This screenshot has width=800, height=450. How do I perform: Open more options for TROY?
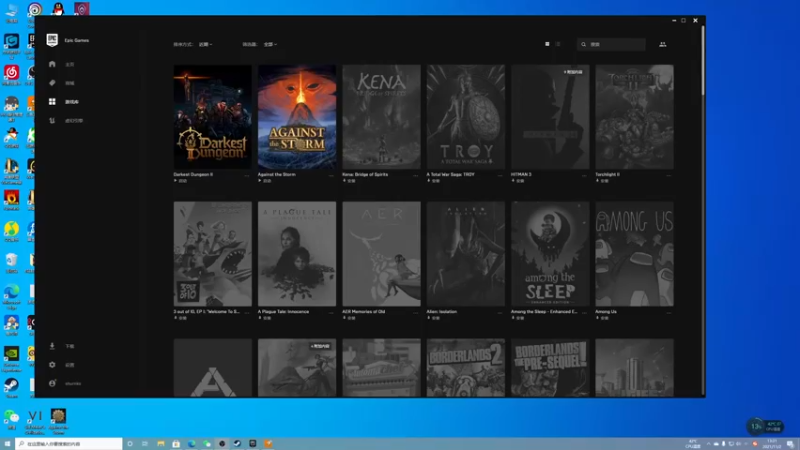click(x=500, y=175)
